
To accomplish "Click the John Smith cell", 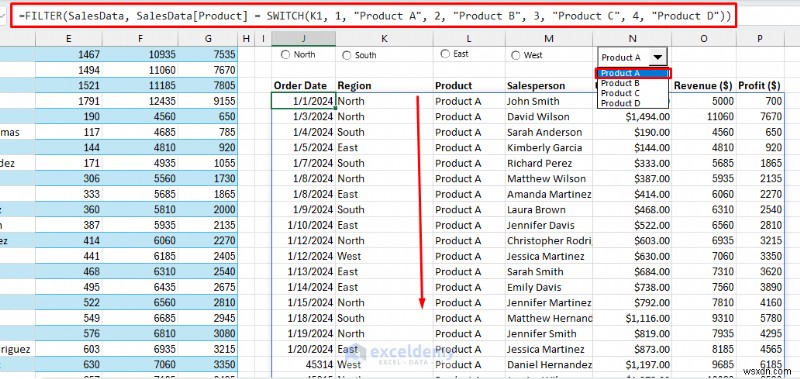I will pos(549,101).
